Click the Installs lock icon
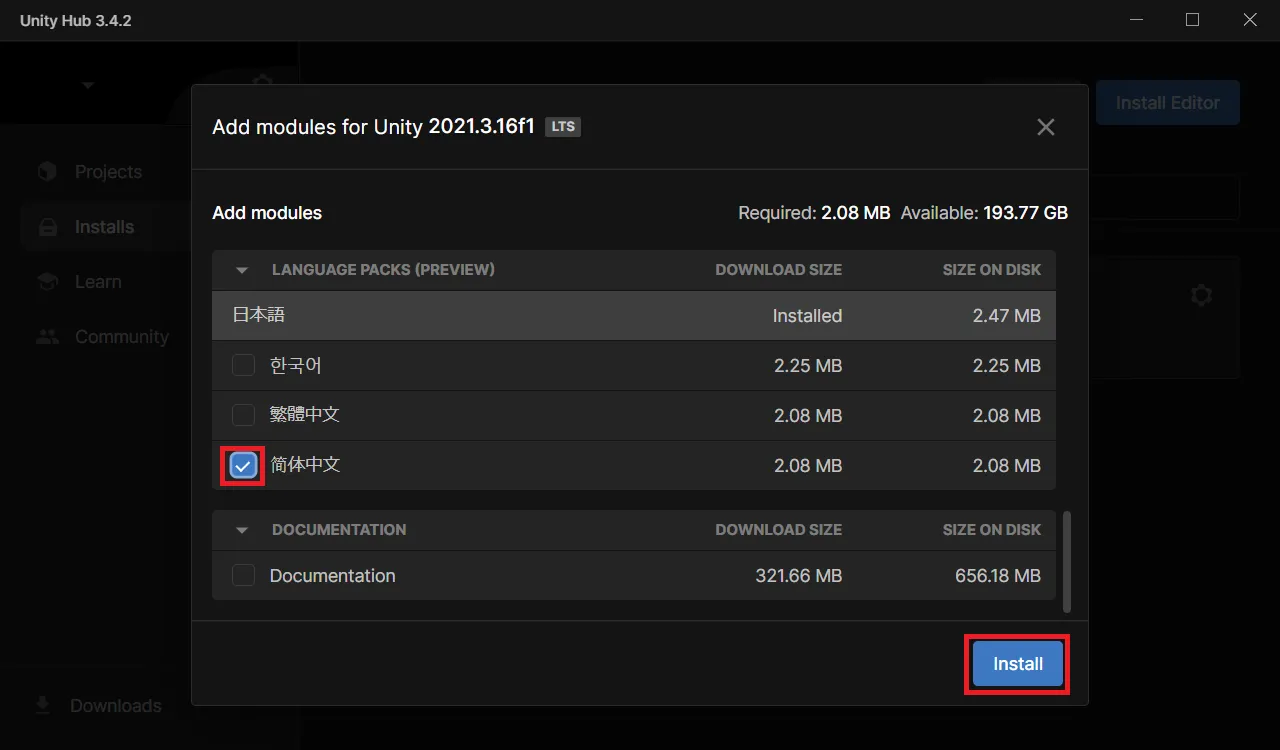Image resolution: width=1280 pixels, height=750 pixels. point(47,227)
